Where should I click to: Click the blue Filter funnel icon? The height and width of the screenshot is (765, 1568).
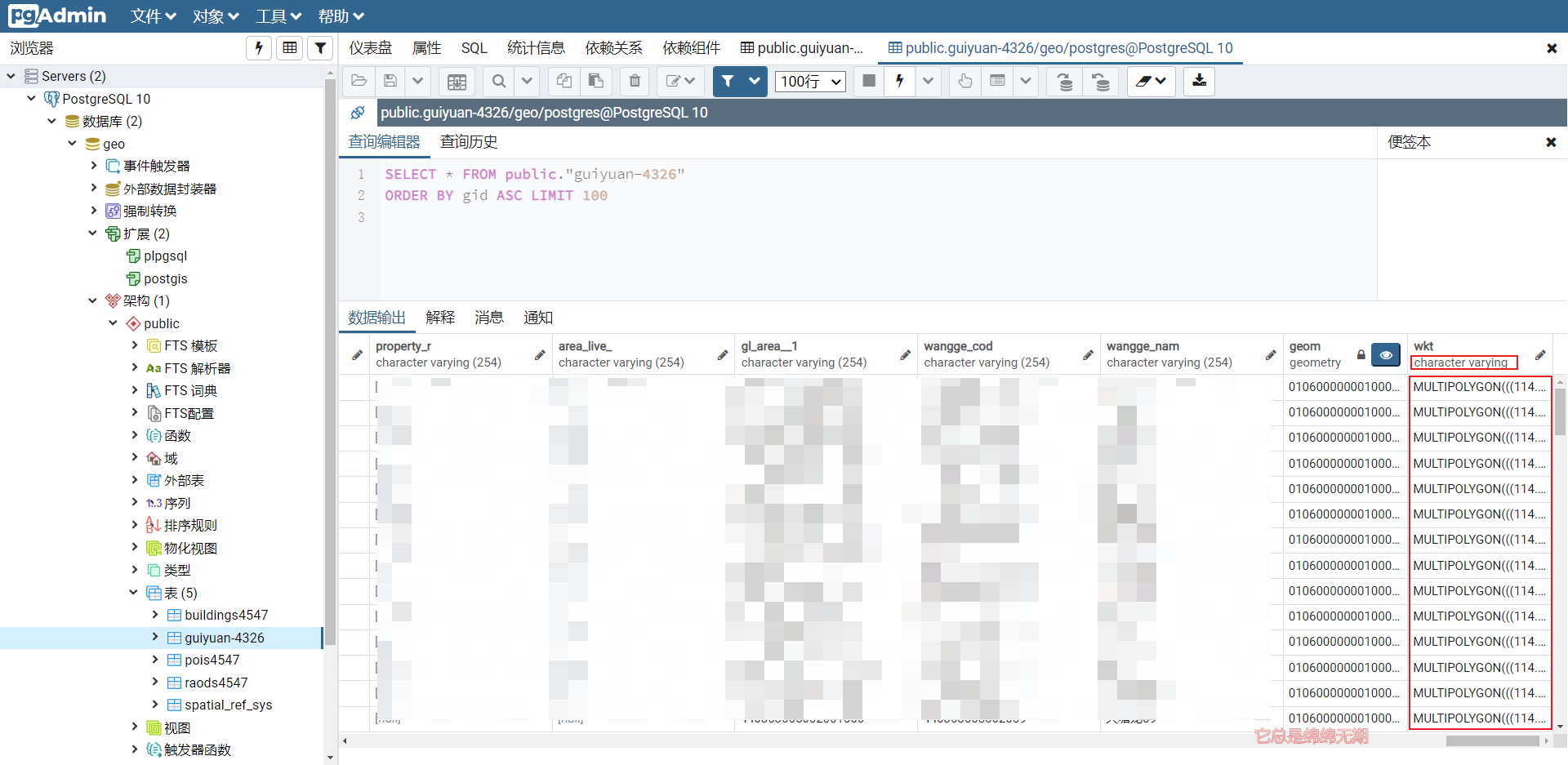point(727,81)
